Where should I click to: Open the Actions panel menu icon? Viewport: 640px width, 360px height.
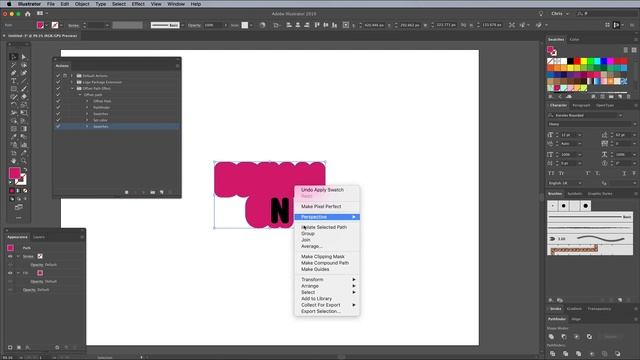(x=178, y=66)
